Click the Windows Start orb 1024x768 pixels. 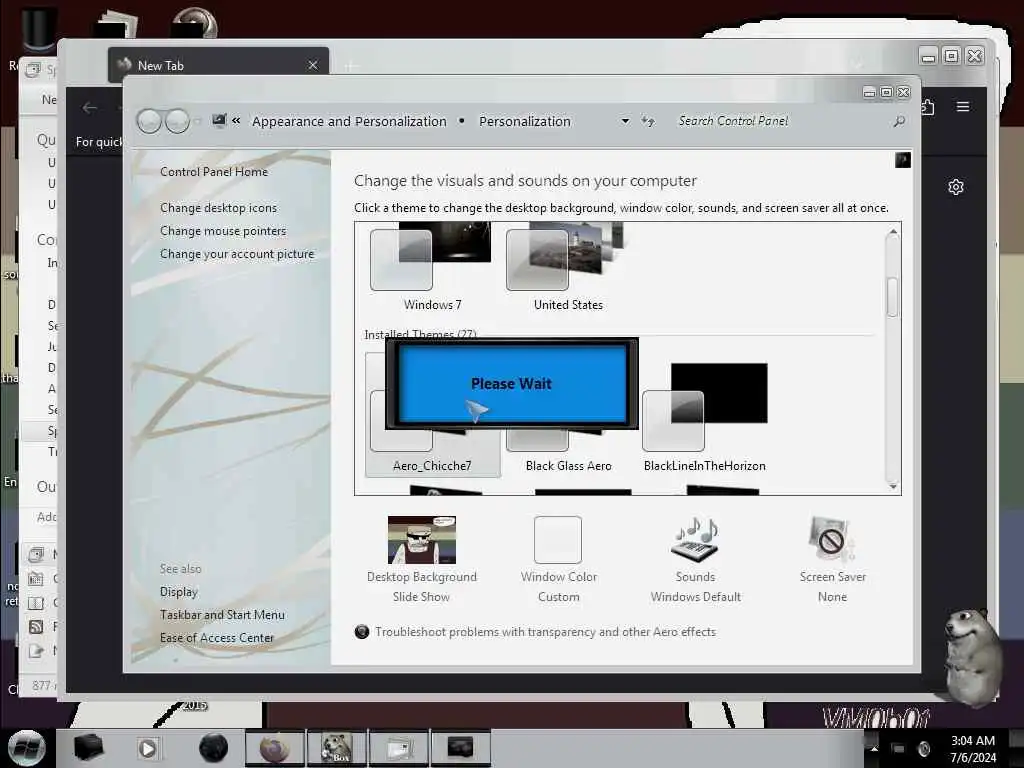26,748
